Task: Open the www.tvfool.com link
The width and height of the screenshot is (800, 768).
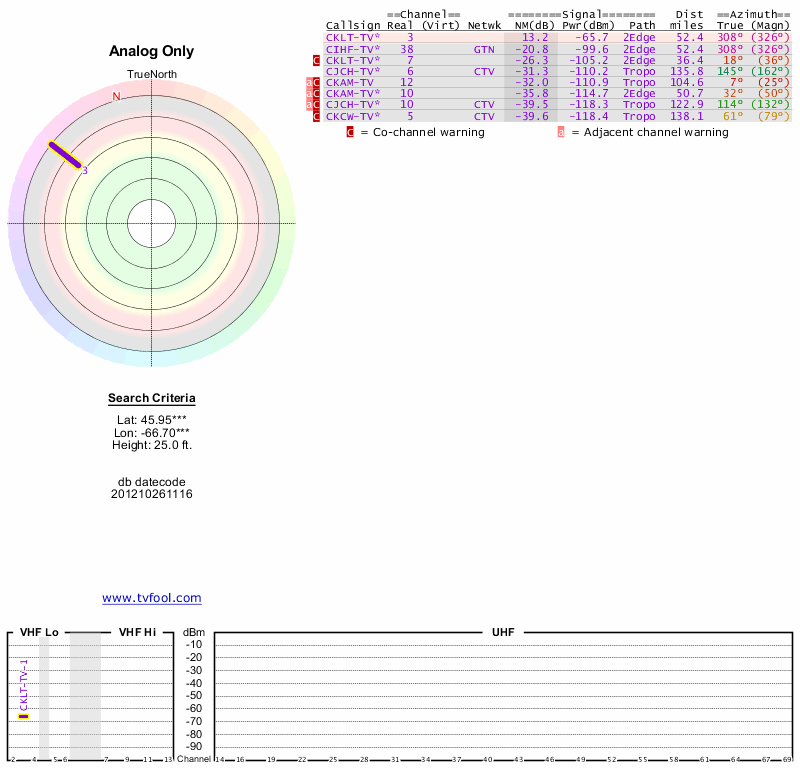Action: [x=152, y=598]
